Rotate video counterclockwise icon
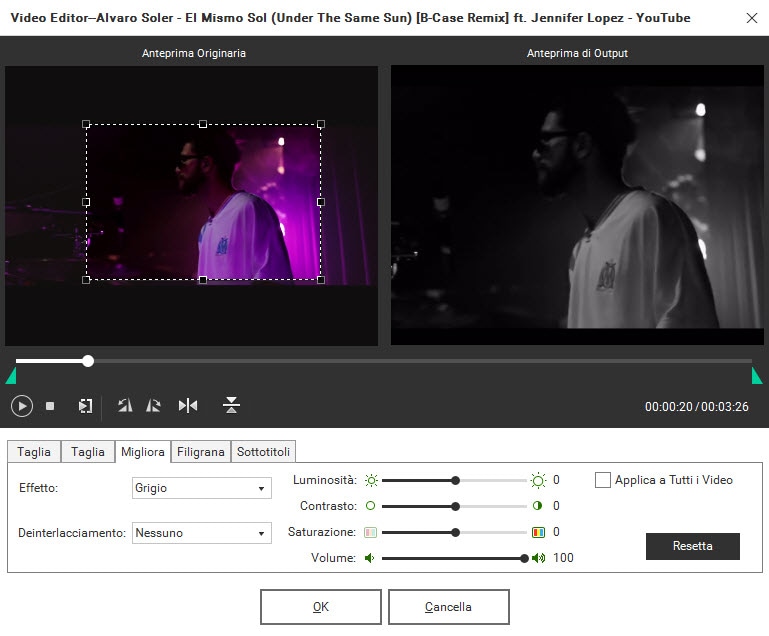Image resolution: width=769 pixels, height=636 pixels. [125, 406]
